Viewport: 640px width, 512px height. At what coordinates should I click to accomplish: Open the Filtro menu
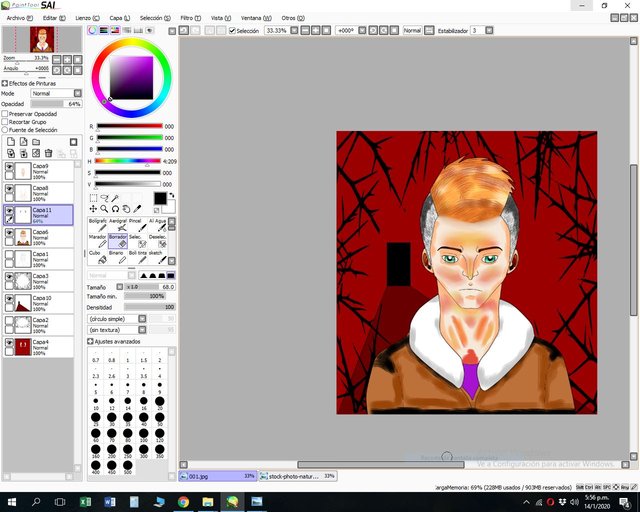191,18
